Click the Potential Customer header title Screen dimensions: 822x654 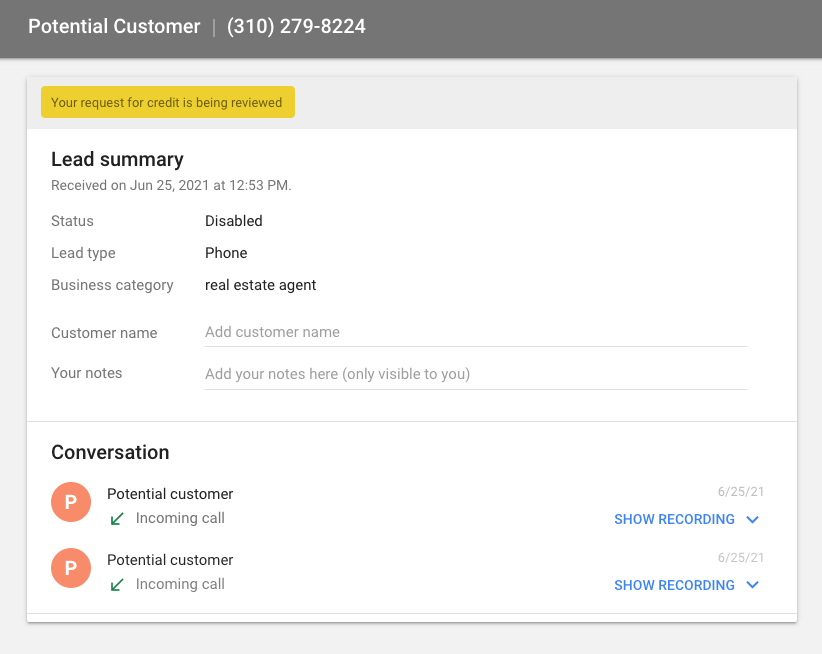point(114,27)
